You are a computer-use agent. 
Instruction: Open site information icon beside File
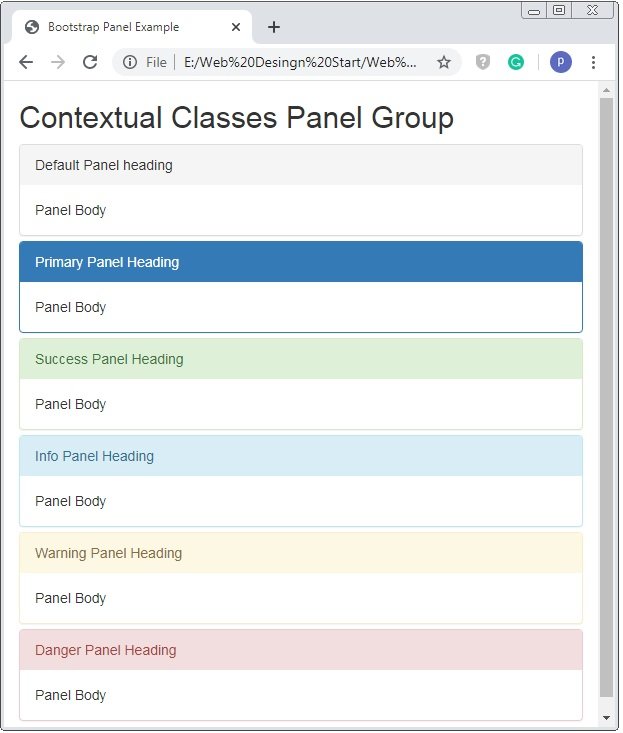pos(130,62)
